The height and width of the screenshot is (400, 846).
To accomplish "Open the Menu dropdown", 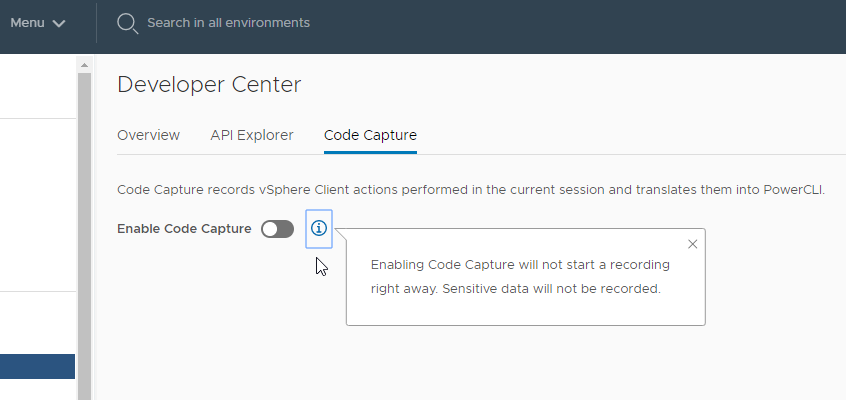I will pyautogui.click(x=38, y=23).
